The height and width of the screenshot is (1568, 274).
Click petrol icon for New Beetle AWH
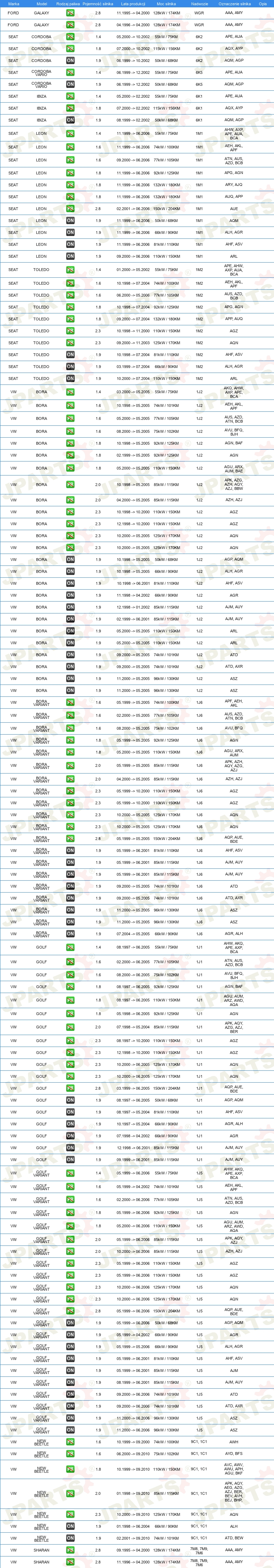point(71,1442)
